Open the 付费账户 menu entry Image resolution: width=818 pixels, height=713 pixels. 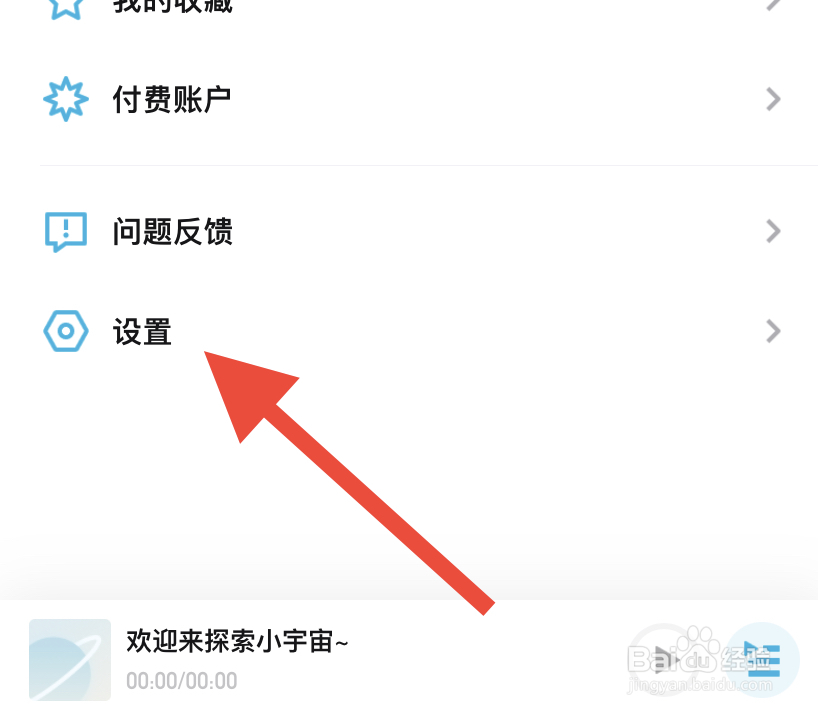click(x=409, y=99)
